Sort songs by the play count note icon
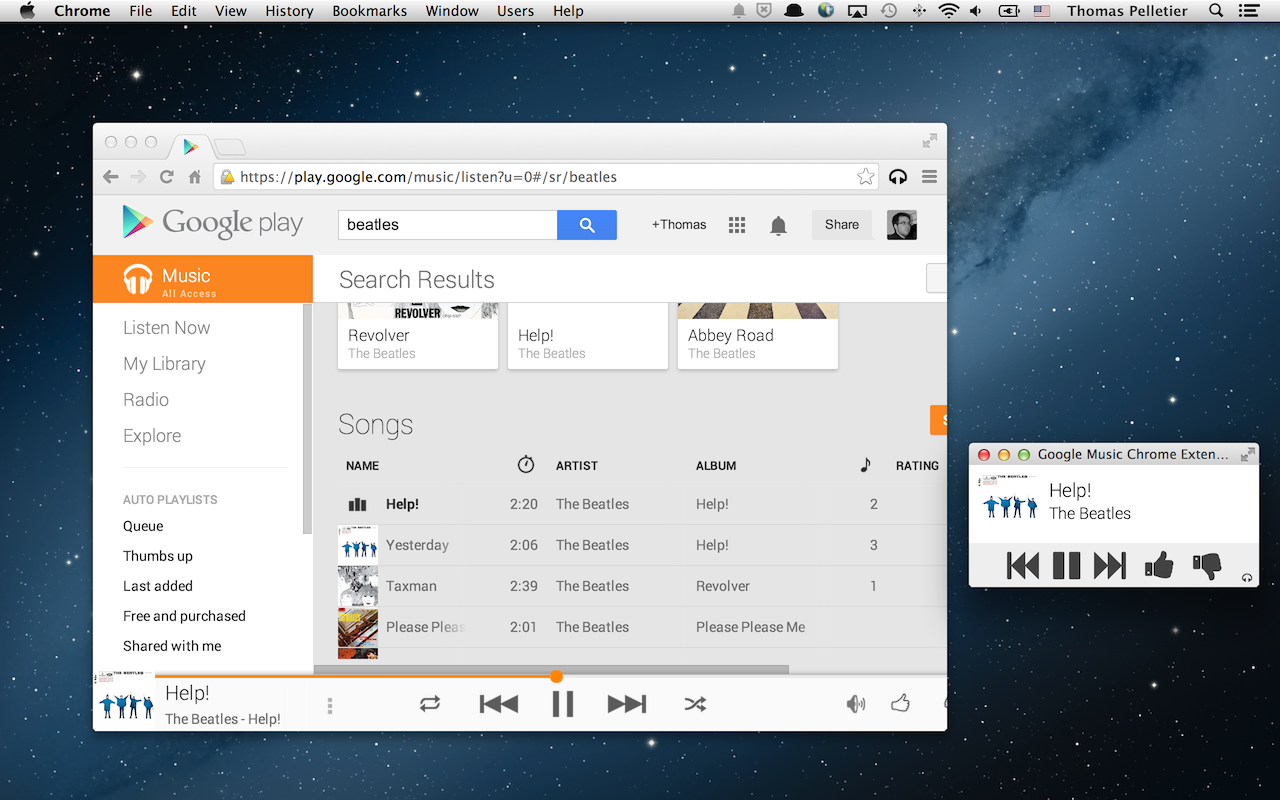1280x800 pixels. (866, 465)
